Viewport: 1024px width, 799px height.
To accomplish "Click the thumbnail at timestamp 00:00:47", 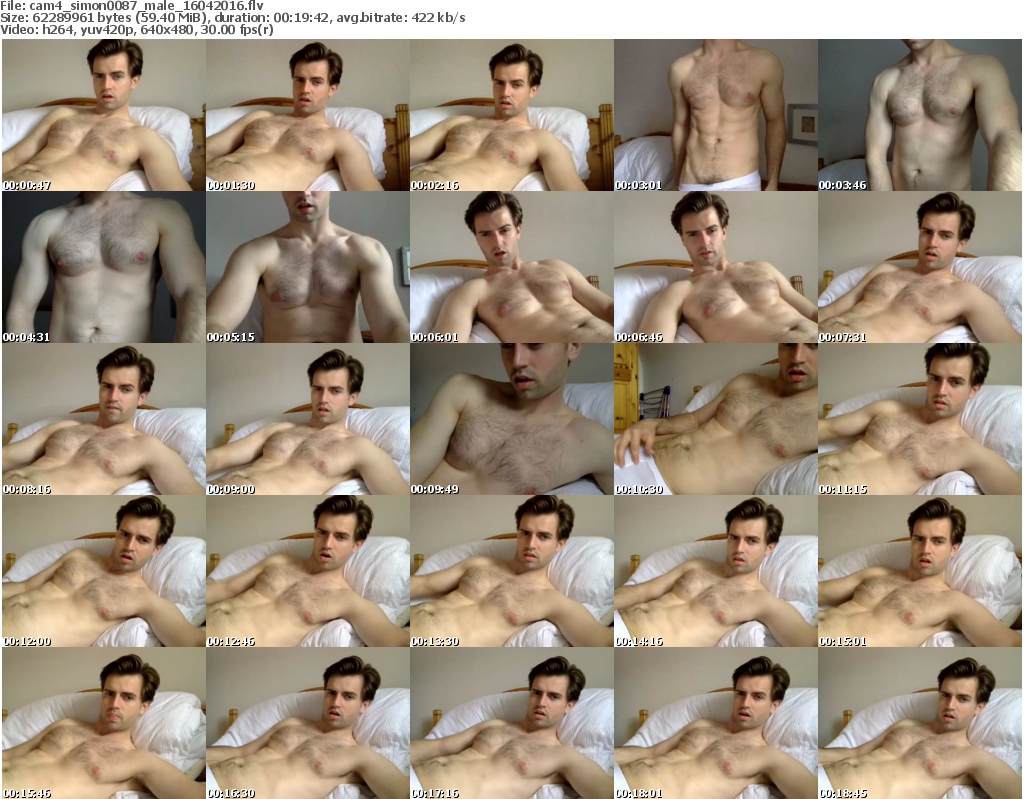I will tap(104, 115).
